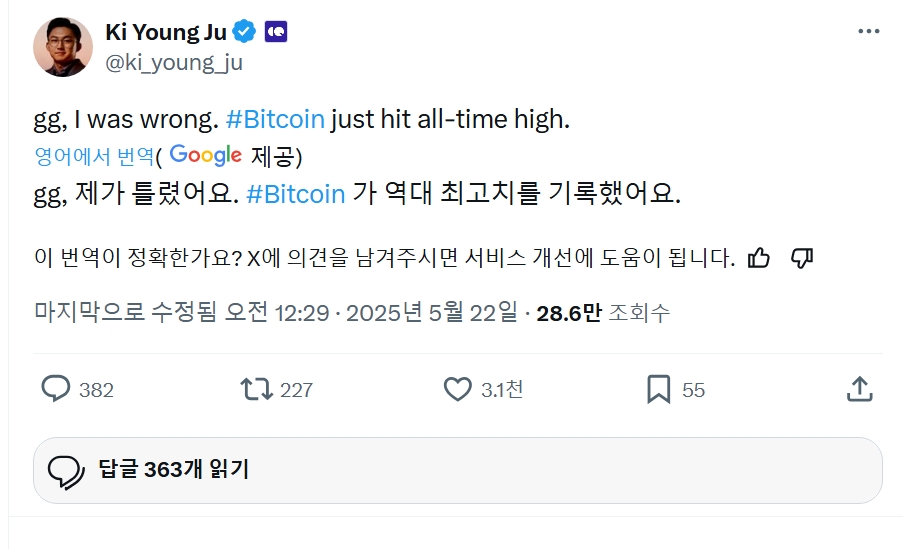Rate the translation with thumbs down
This screenshot has width=903, height=549.
pos(801,258)
